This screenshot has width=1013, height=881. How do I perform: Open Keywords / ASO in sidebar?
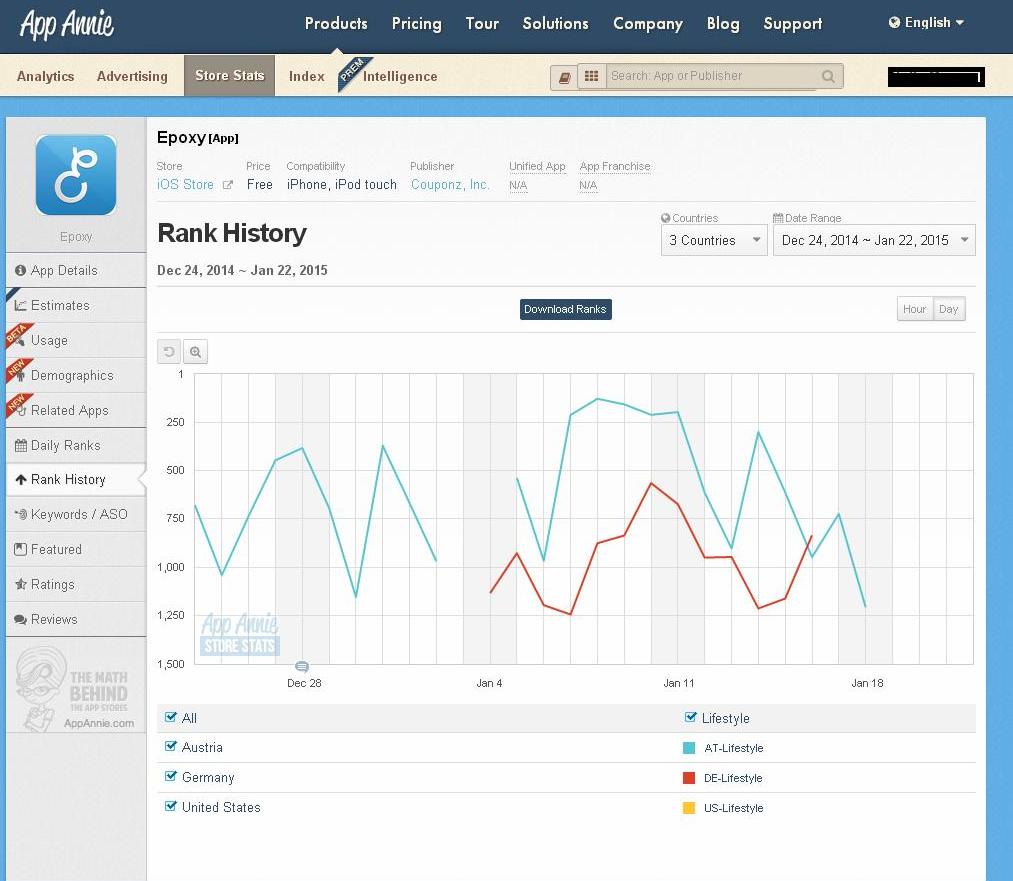[x=76, y=514]
